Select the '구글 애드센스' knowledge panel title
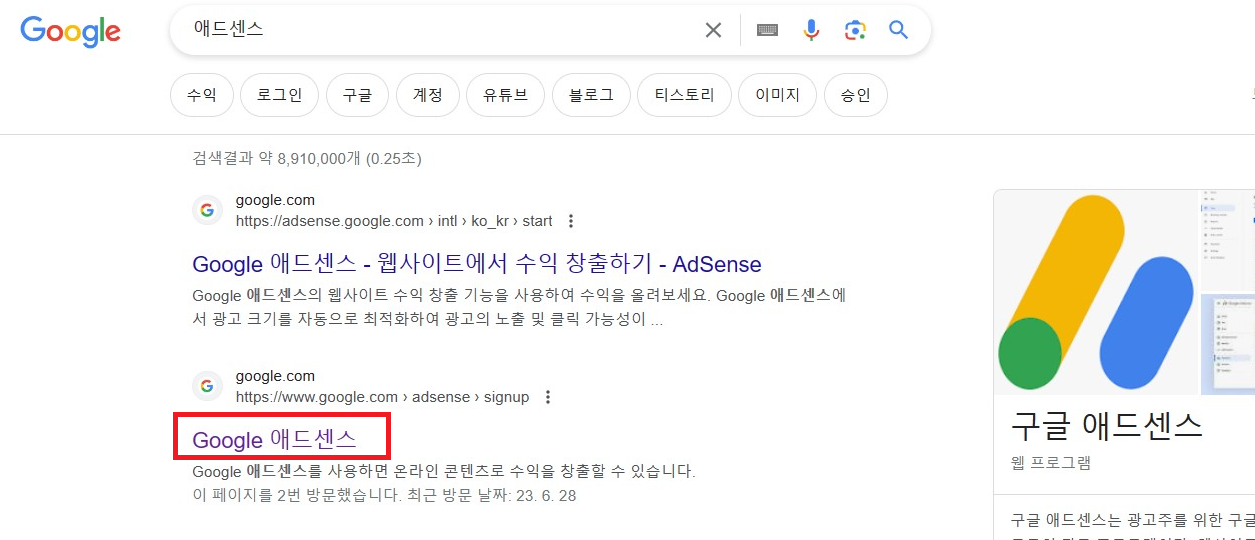The width and height of the screenshot is (1255, 540). (x=1106, y=426)
